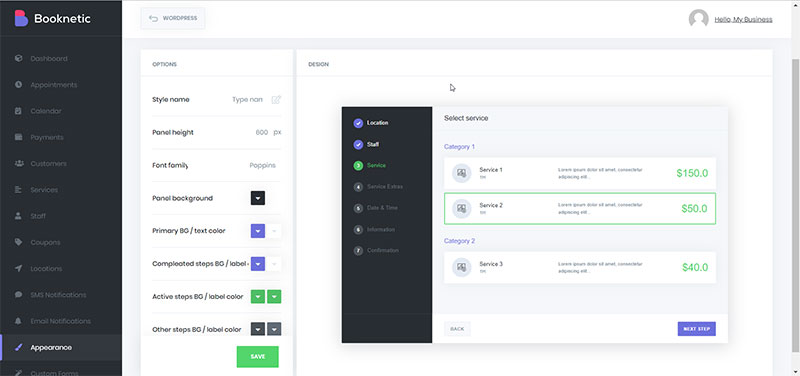Click the Panel height value field
This screenshot has height=376, width=800.
point(261,132)
